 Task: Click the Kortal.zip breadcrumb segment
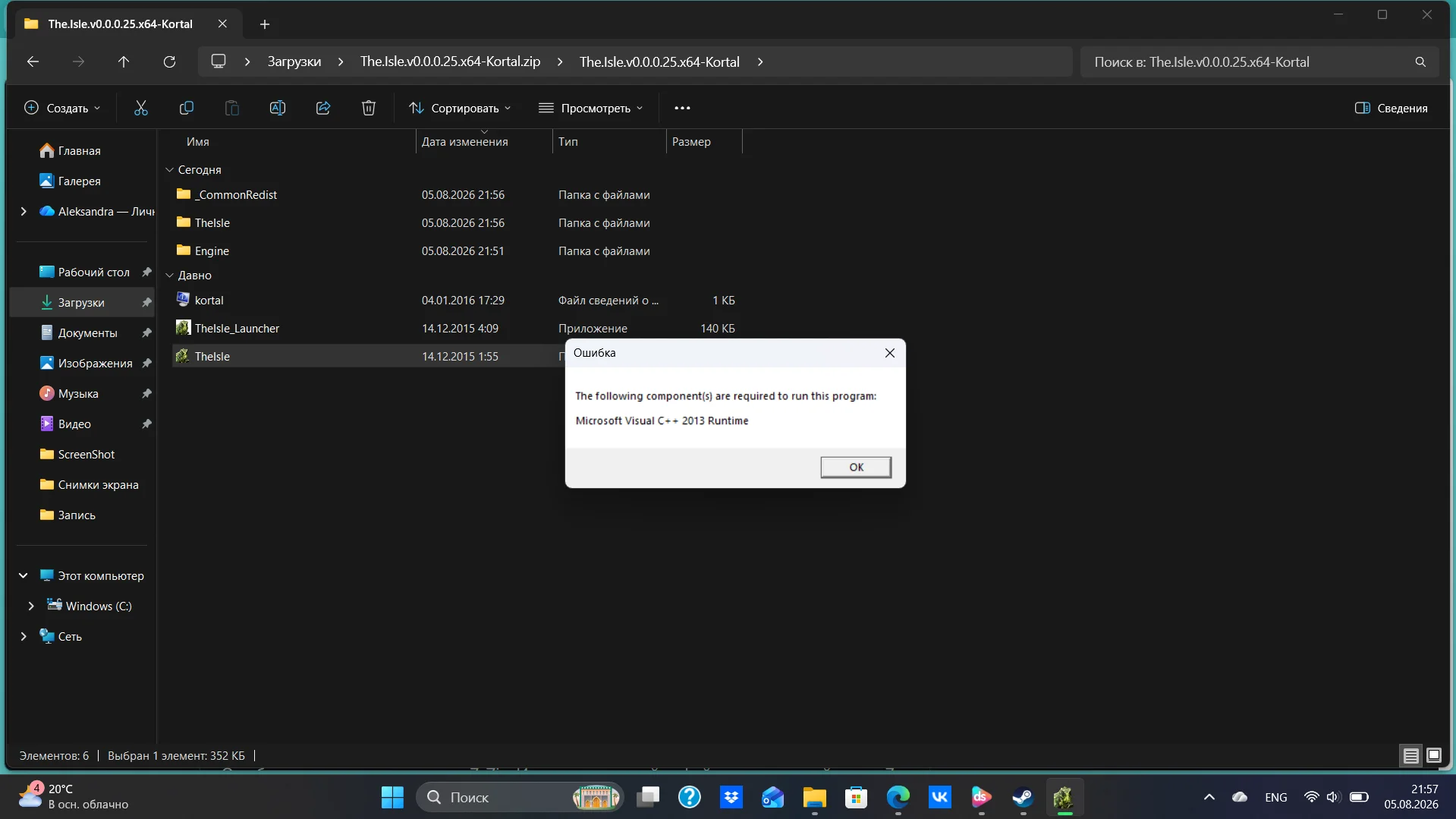pos(450,61)
